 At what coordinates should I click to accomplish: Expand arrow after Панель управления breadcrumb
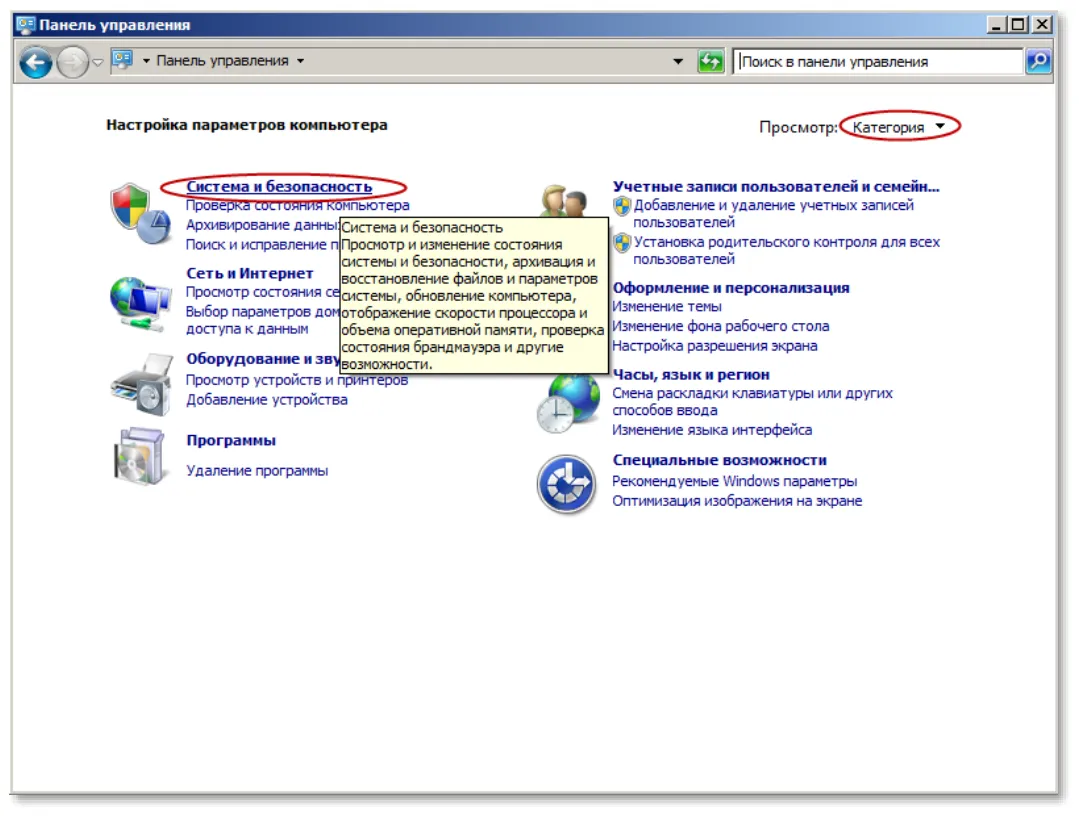coord(301,61)
